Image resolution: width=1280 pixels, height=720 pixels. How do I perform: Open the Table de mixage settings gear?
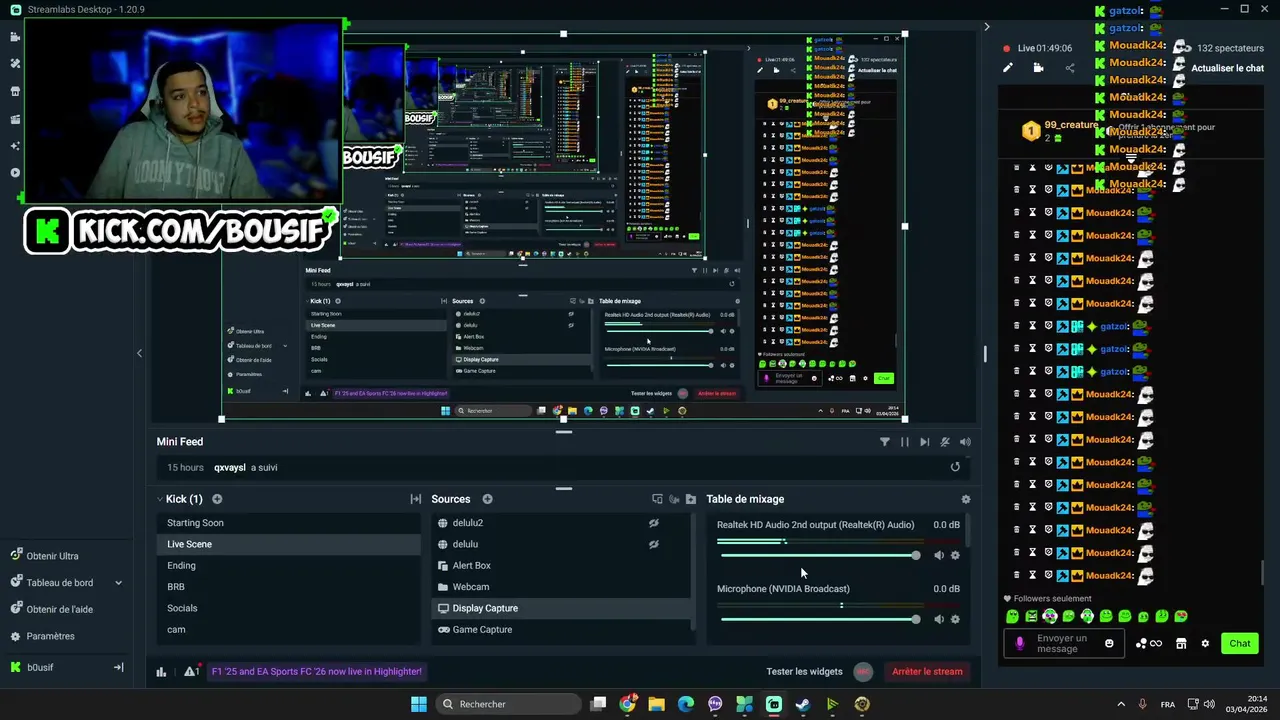(965, 499)
